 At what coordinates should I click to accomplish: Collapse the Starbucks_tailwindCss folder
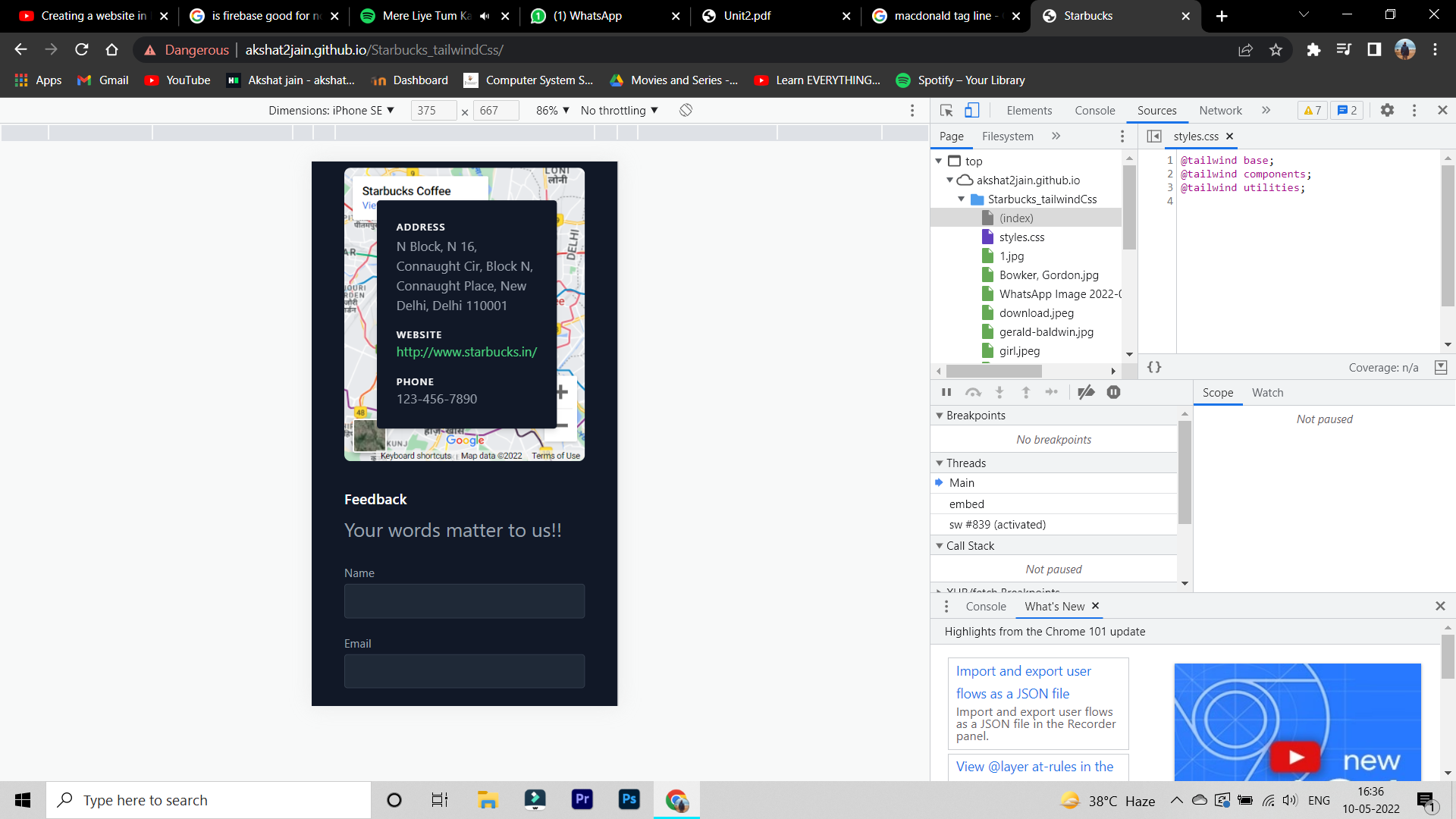point(962,199)
